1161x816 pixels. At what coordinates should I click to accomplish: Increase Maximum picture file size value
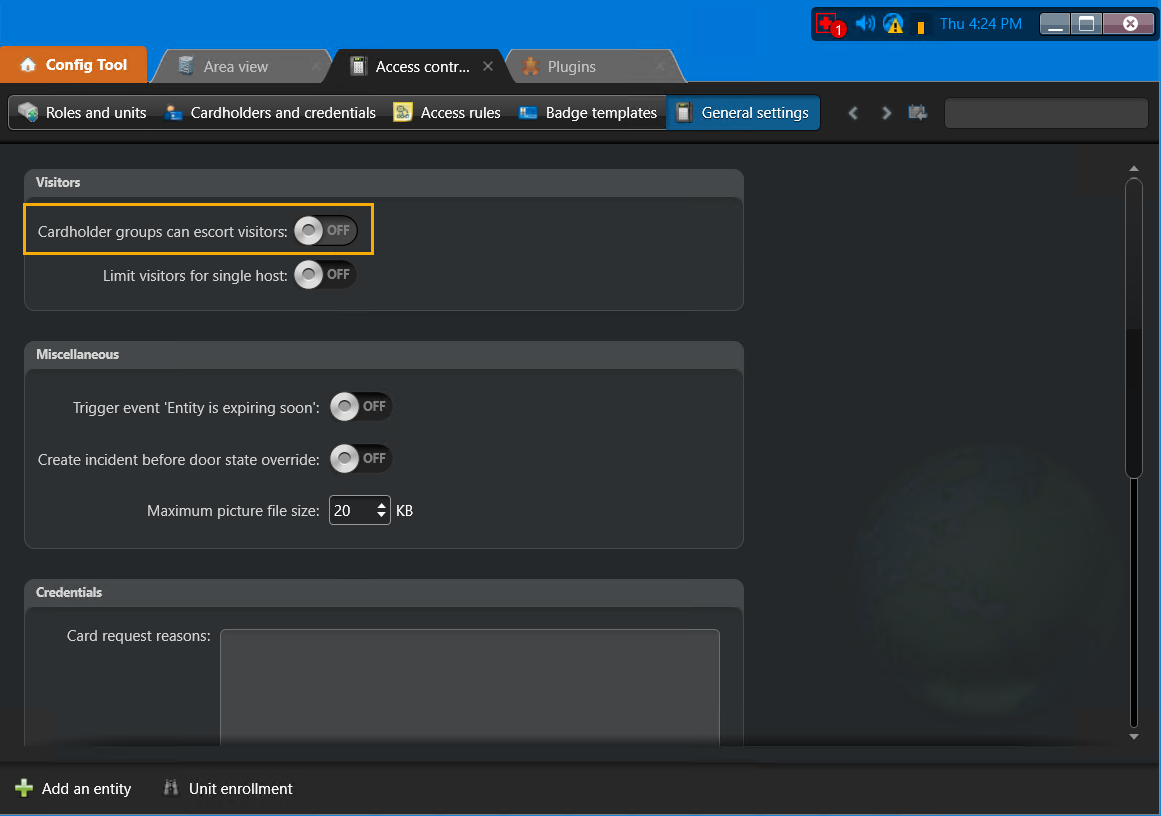tap(381, 505)
